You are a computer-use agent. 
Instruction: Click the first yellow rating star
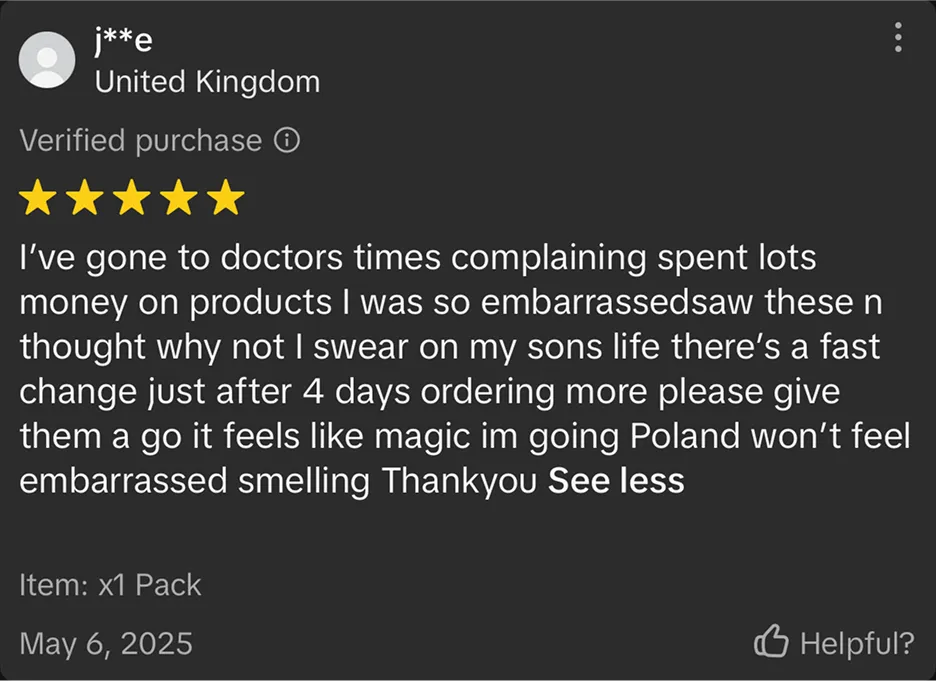pos(39,198)
